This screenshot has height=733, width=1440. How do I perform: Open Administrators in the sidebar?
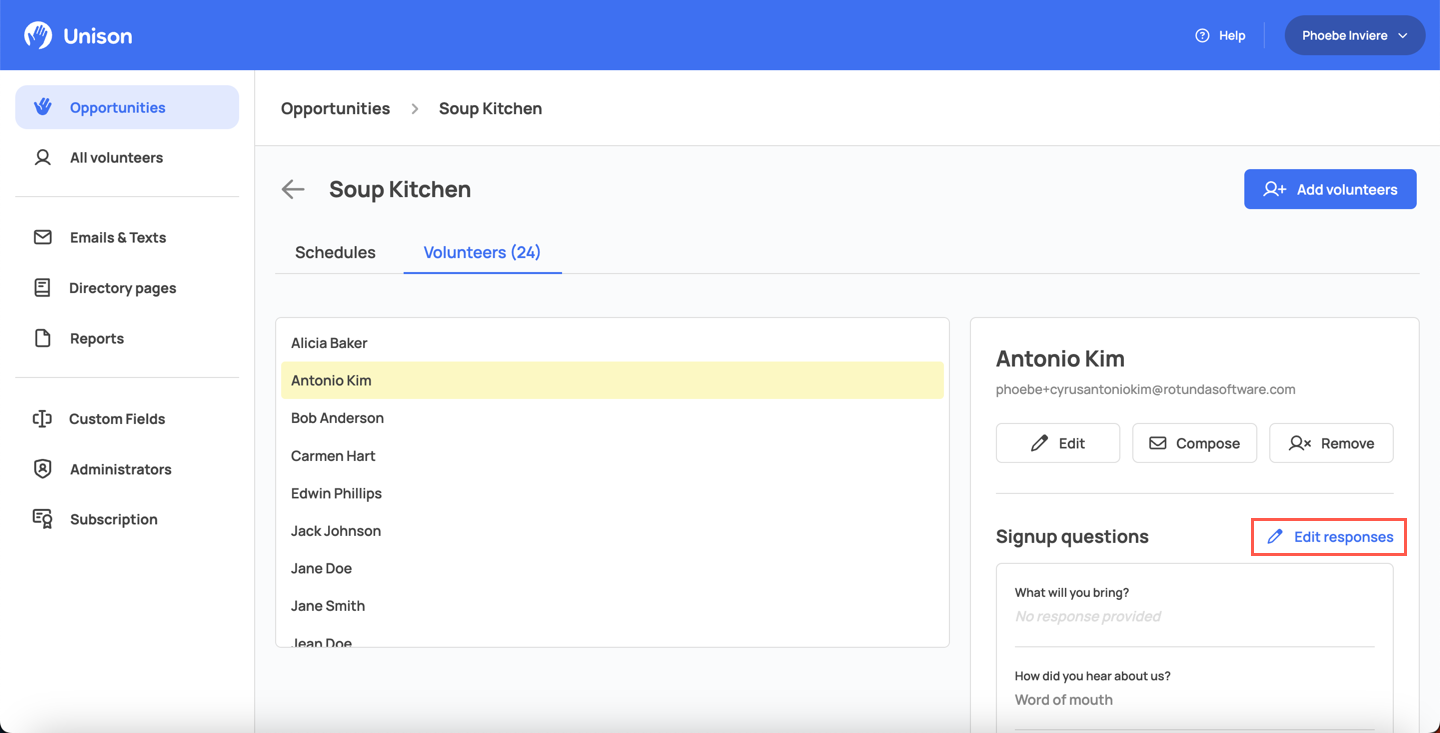(x=127, y=469)
